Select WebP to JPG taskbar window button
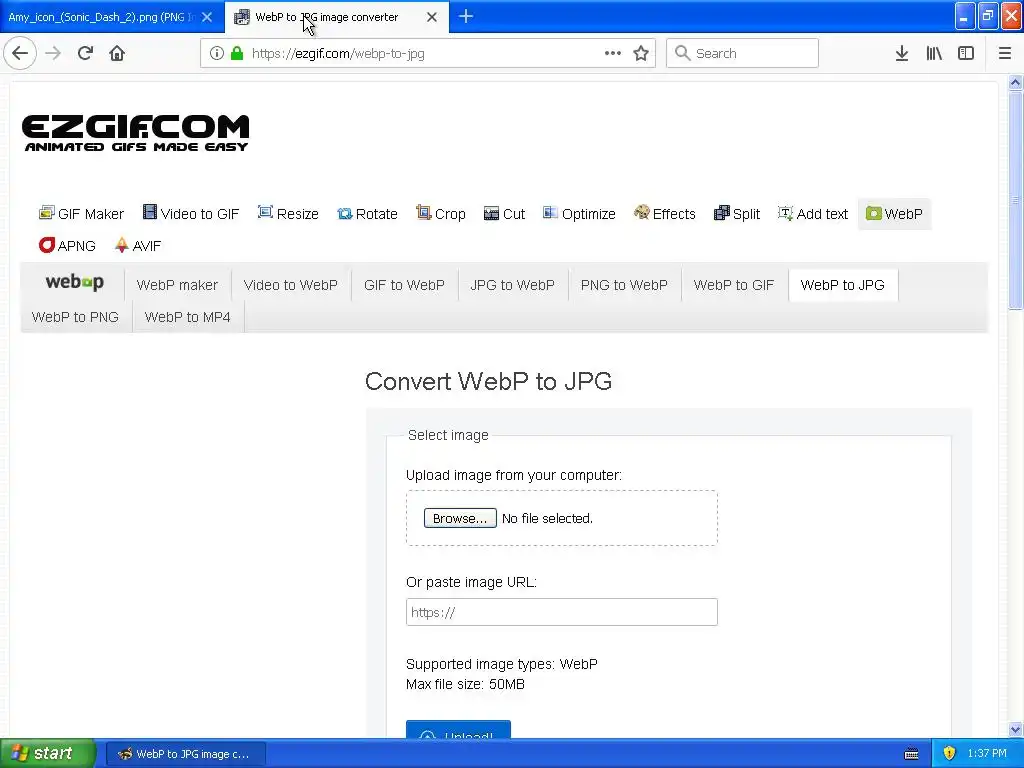 click(185, 754)
